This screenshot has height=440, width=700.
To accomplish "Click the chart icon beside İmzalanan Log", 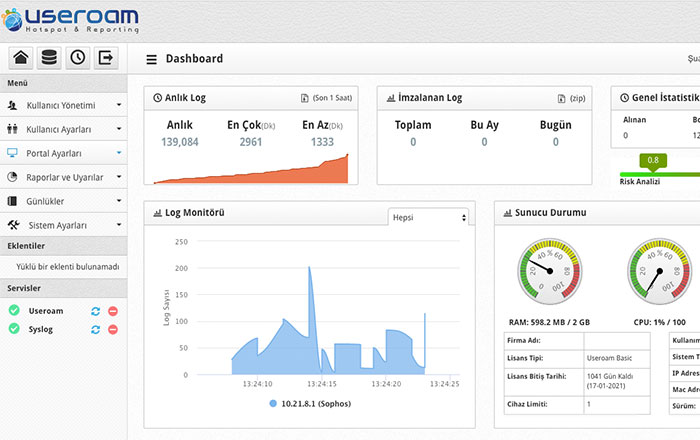I will click(391, 98).
